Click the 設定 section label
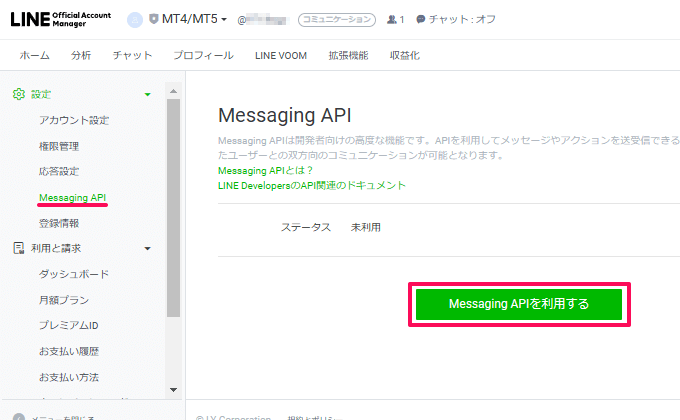 point(41,94)
